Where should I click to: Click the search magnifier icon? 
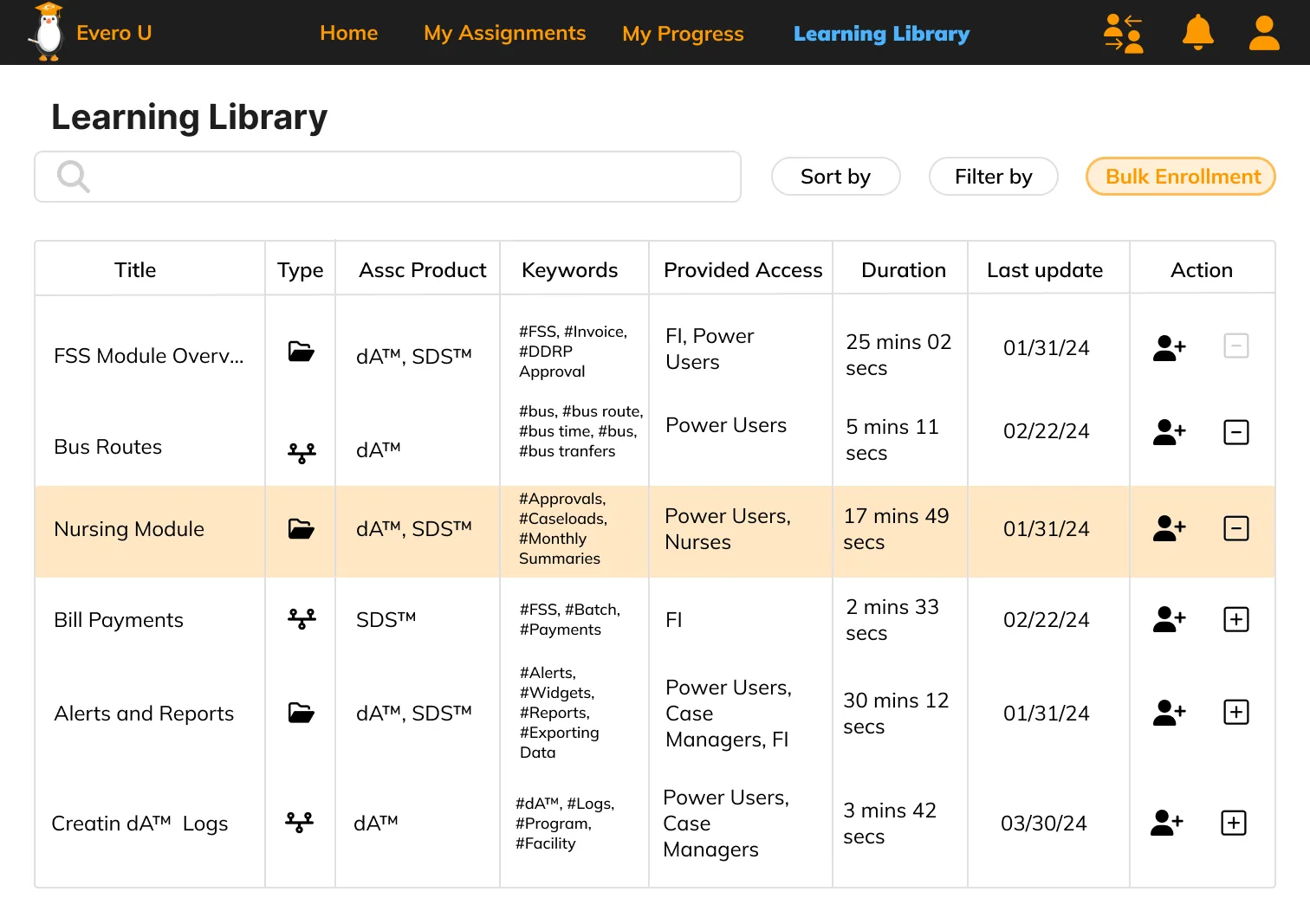[x=74, y=177]
